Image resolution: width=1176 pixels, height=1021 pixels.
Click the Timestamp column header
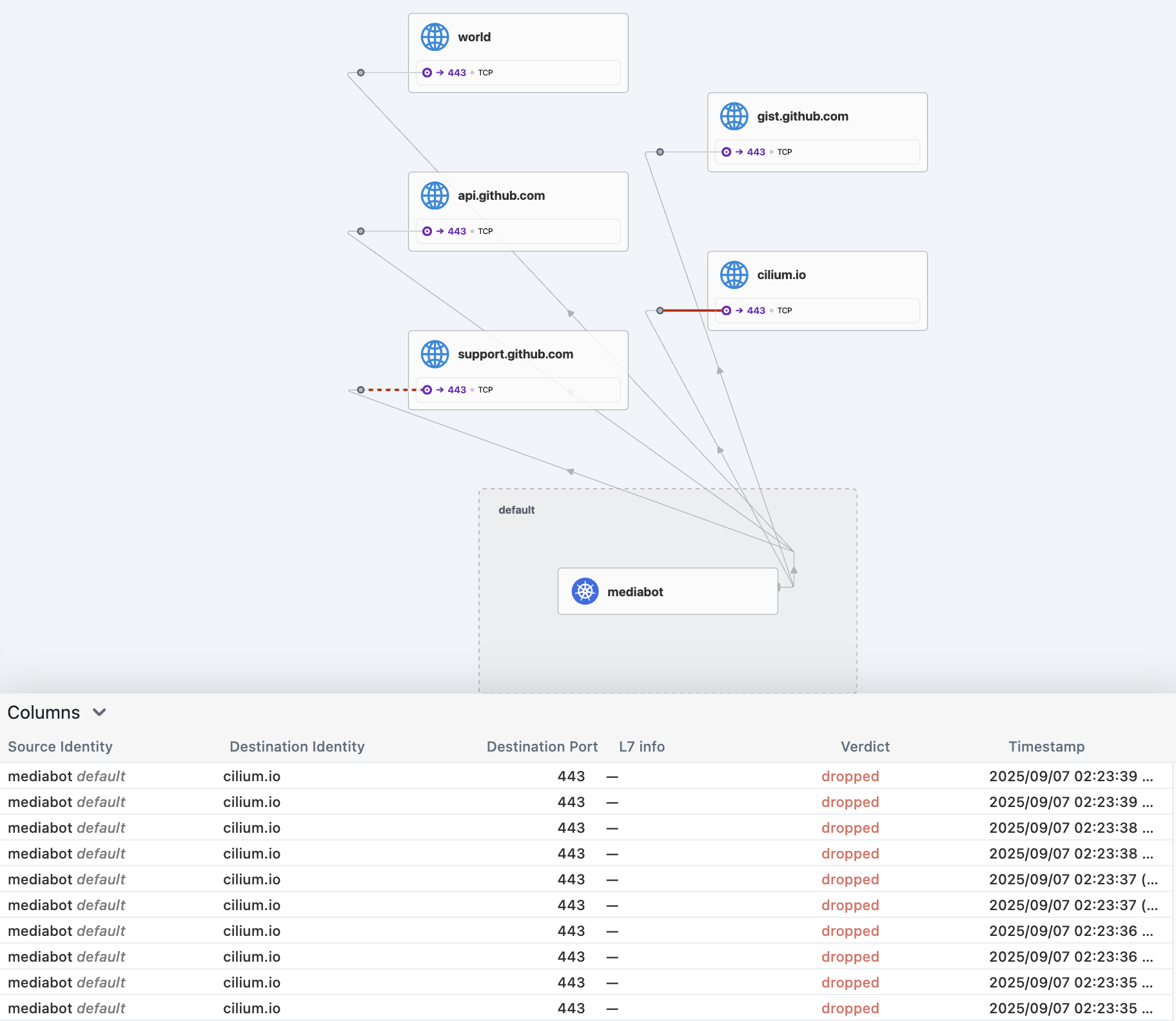pyautogui.click(x=1046, y=746)
